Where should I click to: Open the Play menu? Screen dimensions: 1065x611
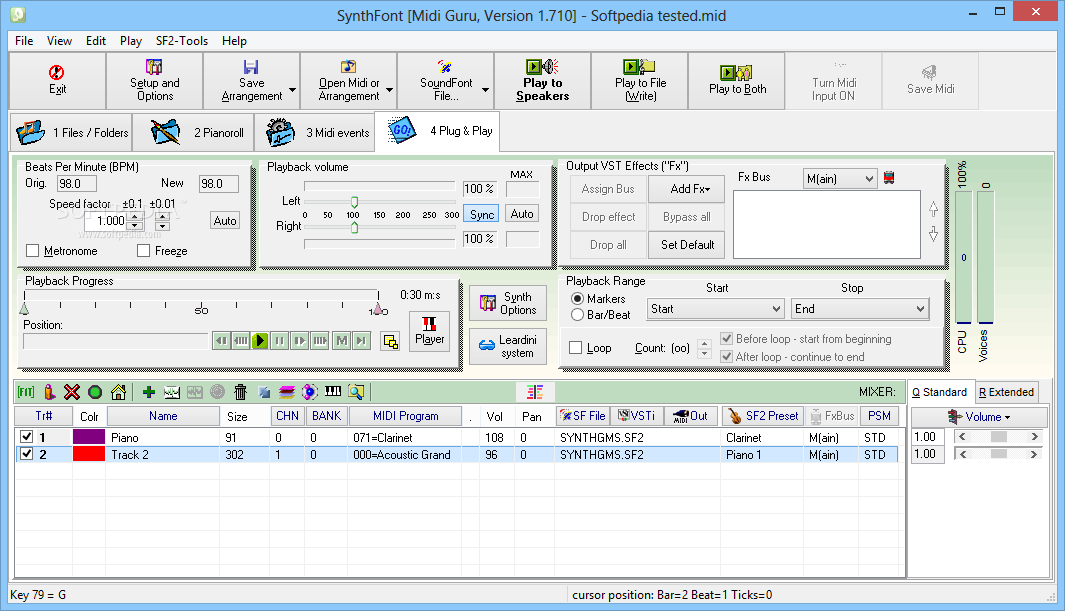[130, 41]
